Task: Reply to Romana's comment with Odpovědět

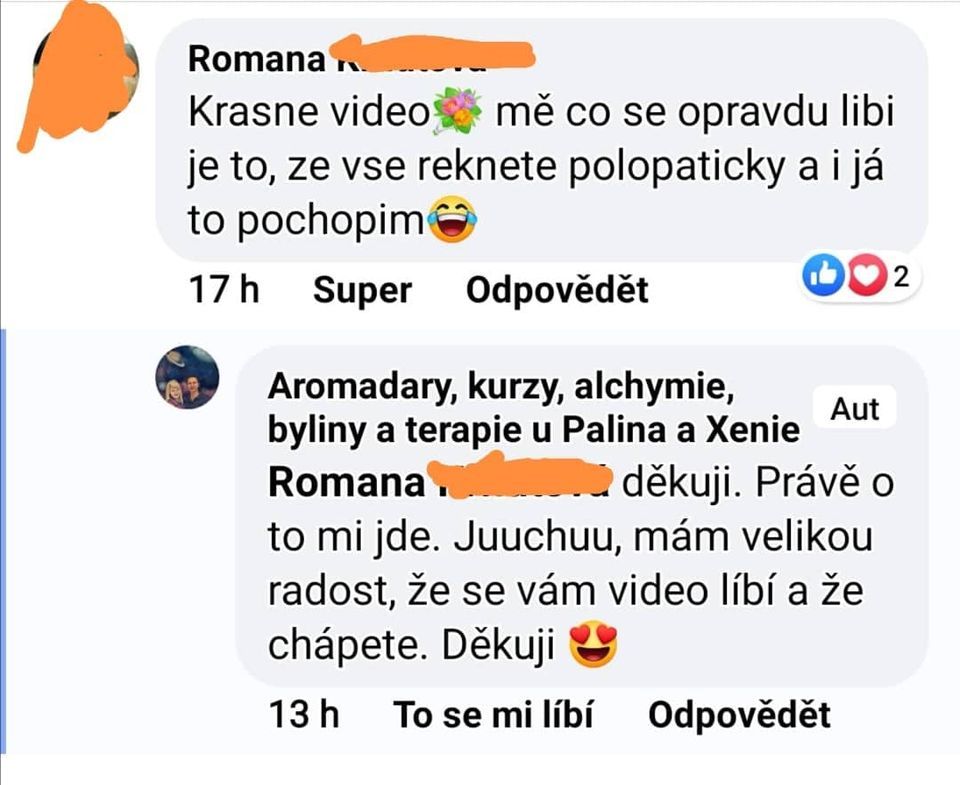Action: pyautogui.click(x=557, y=290)
